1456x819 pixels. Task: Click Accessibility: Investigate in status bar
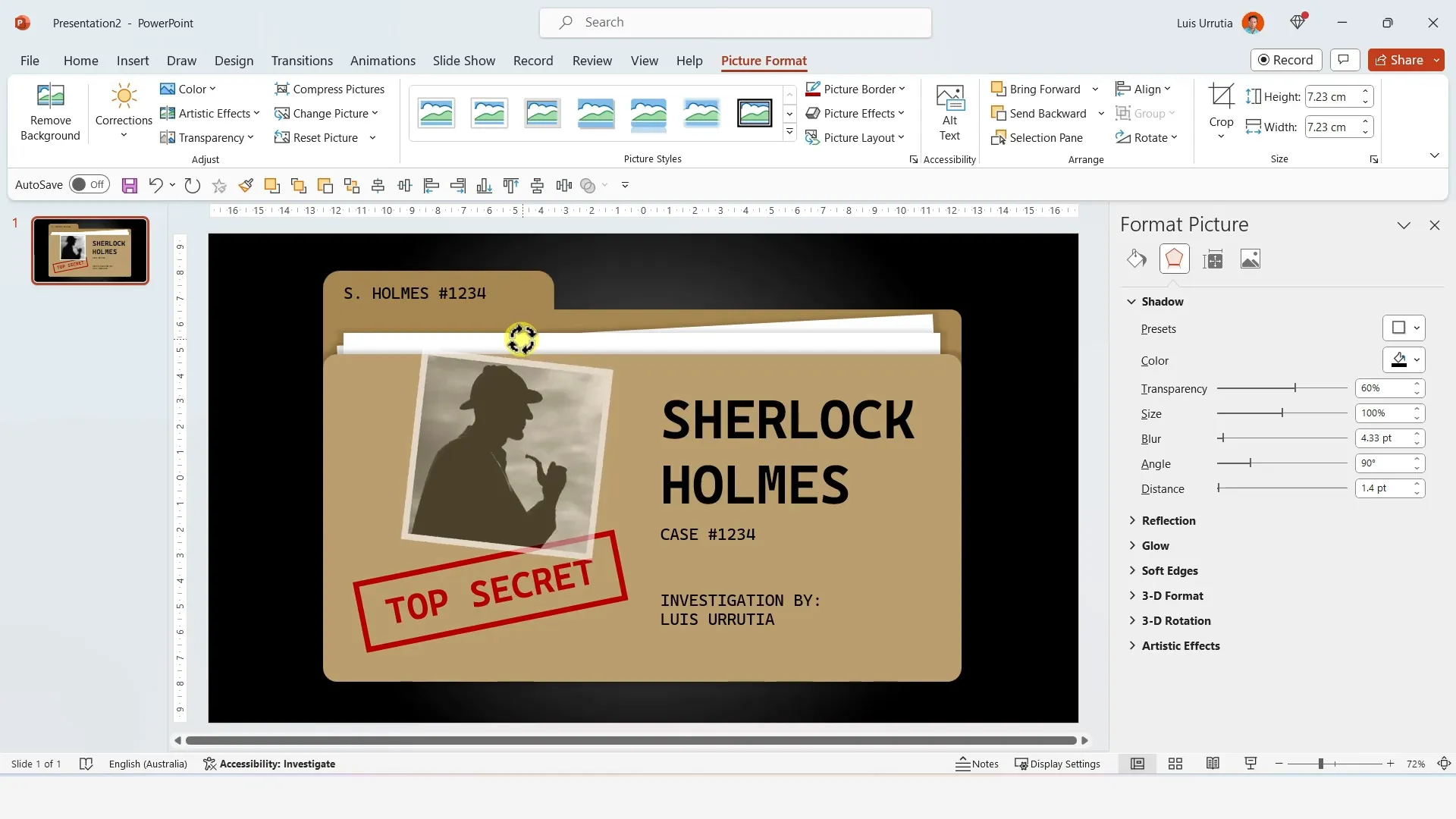(269, 764)
